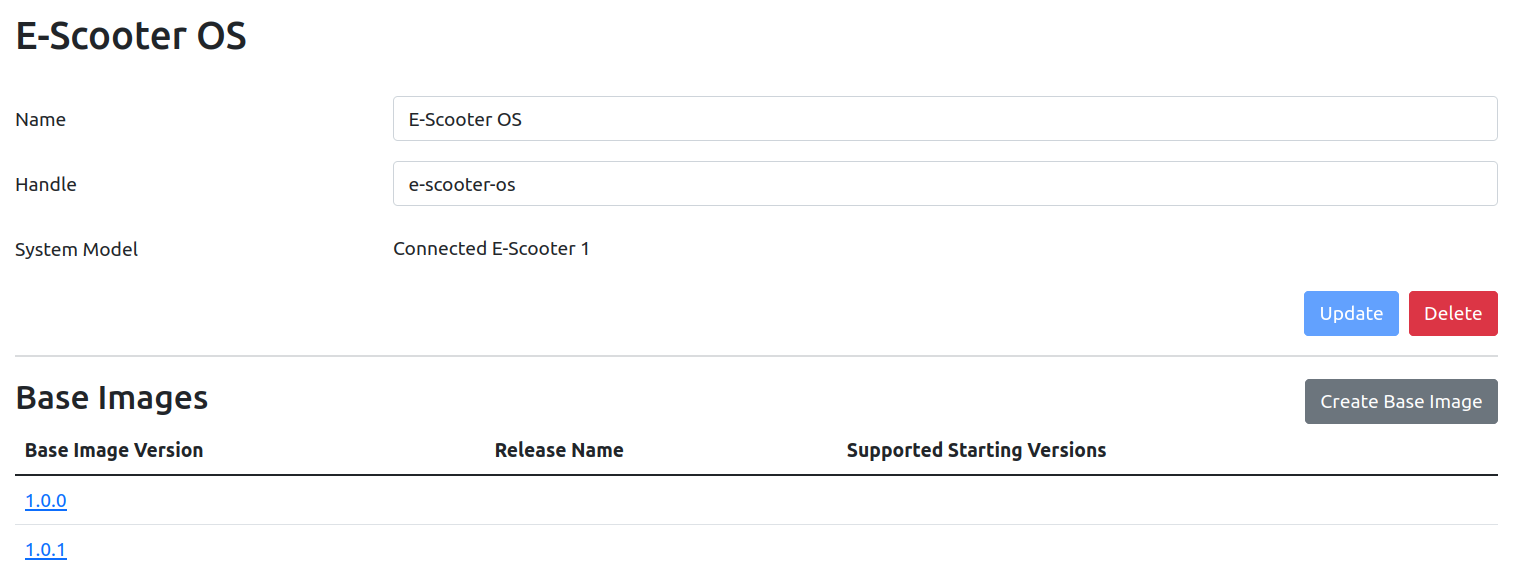The width and height of the screenshot is (1515, 570).
Task: Click the Handle field label
Action: 46,184
